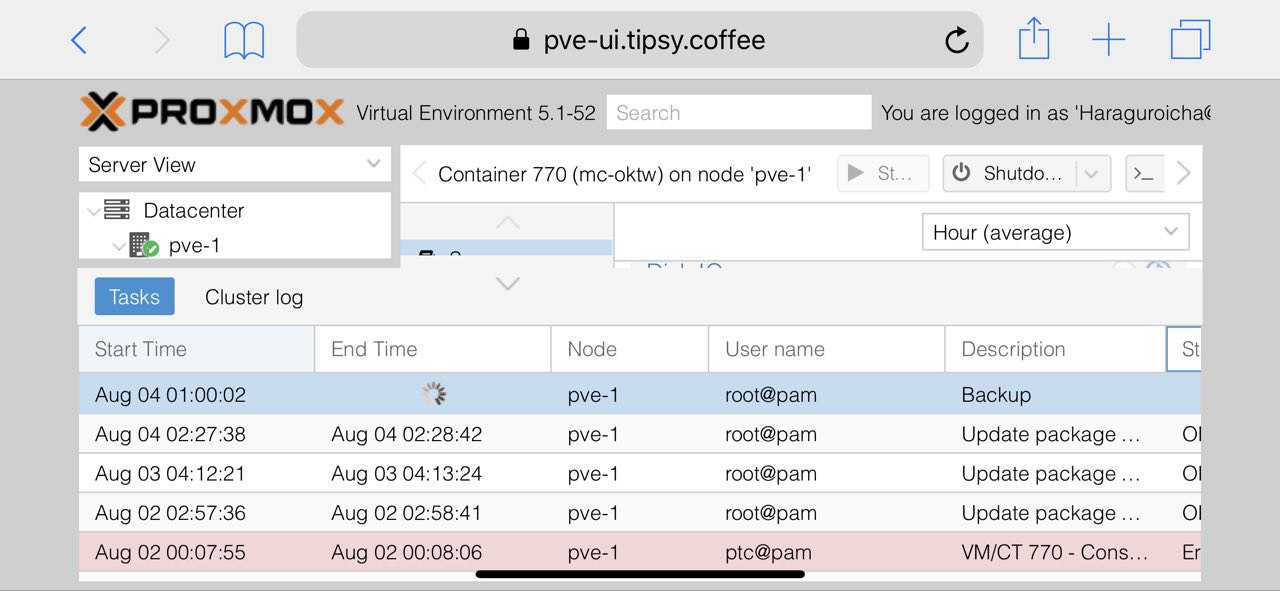This screenshot has height=591, width=1280.
Task: Click the spinning progress indicator of Backup task
Action: pos(433,395)
